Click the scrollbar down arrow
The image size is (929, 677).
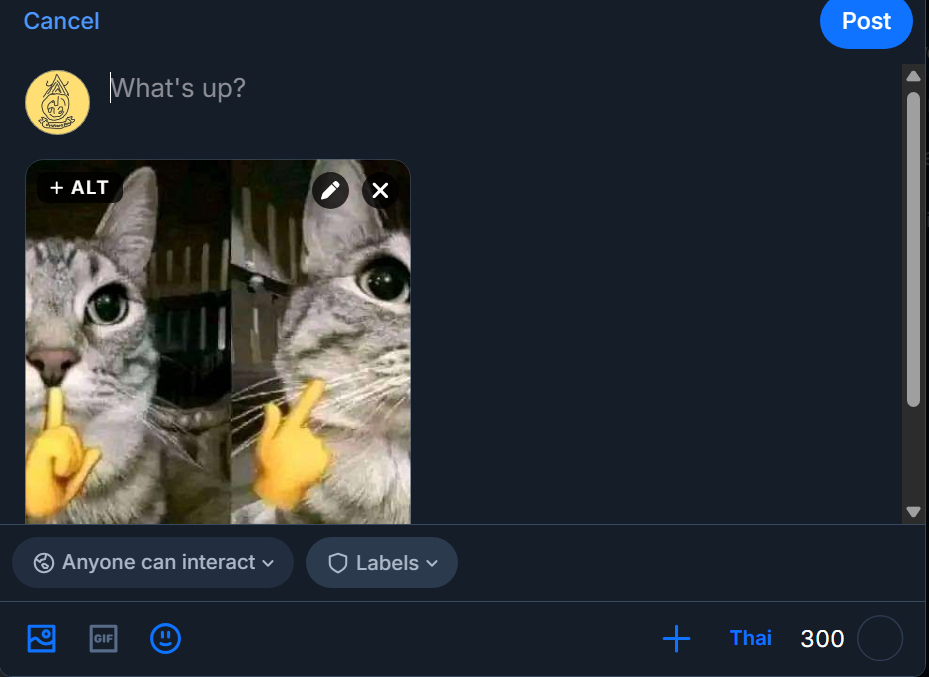click(x=913, y=511)
